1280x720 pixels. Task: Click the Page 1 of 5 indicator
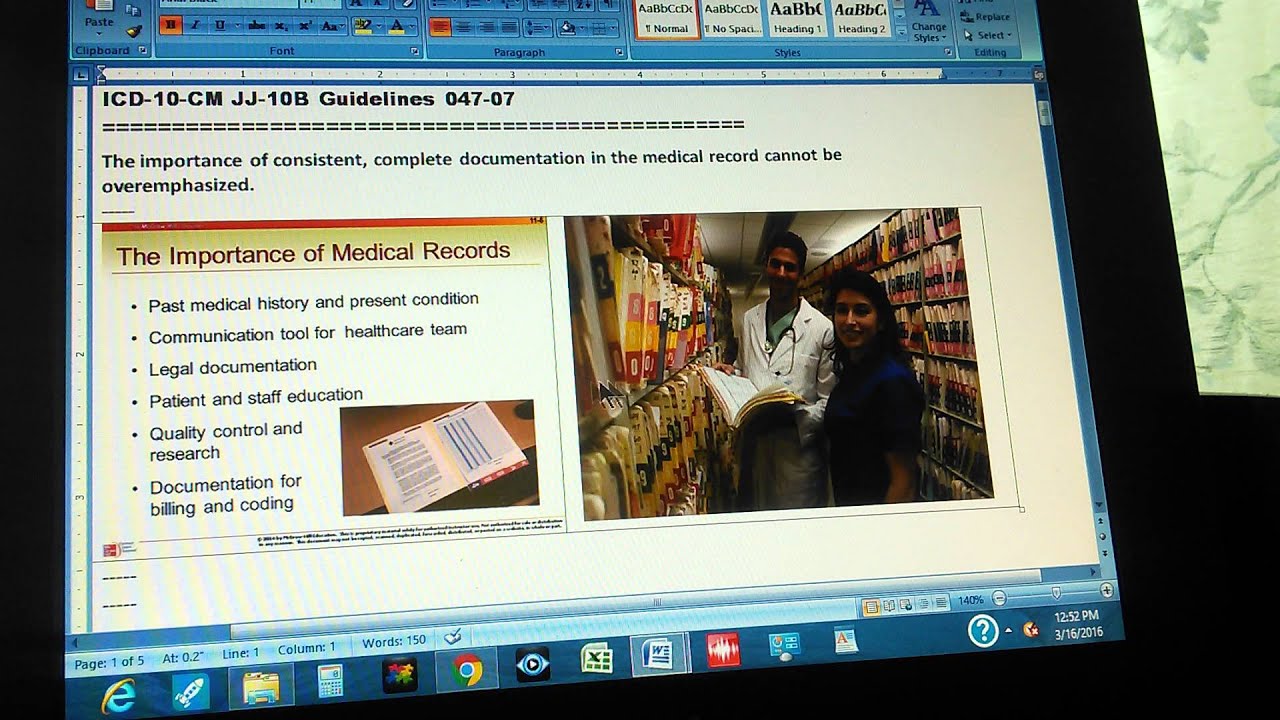tap(110, 662)
